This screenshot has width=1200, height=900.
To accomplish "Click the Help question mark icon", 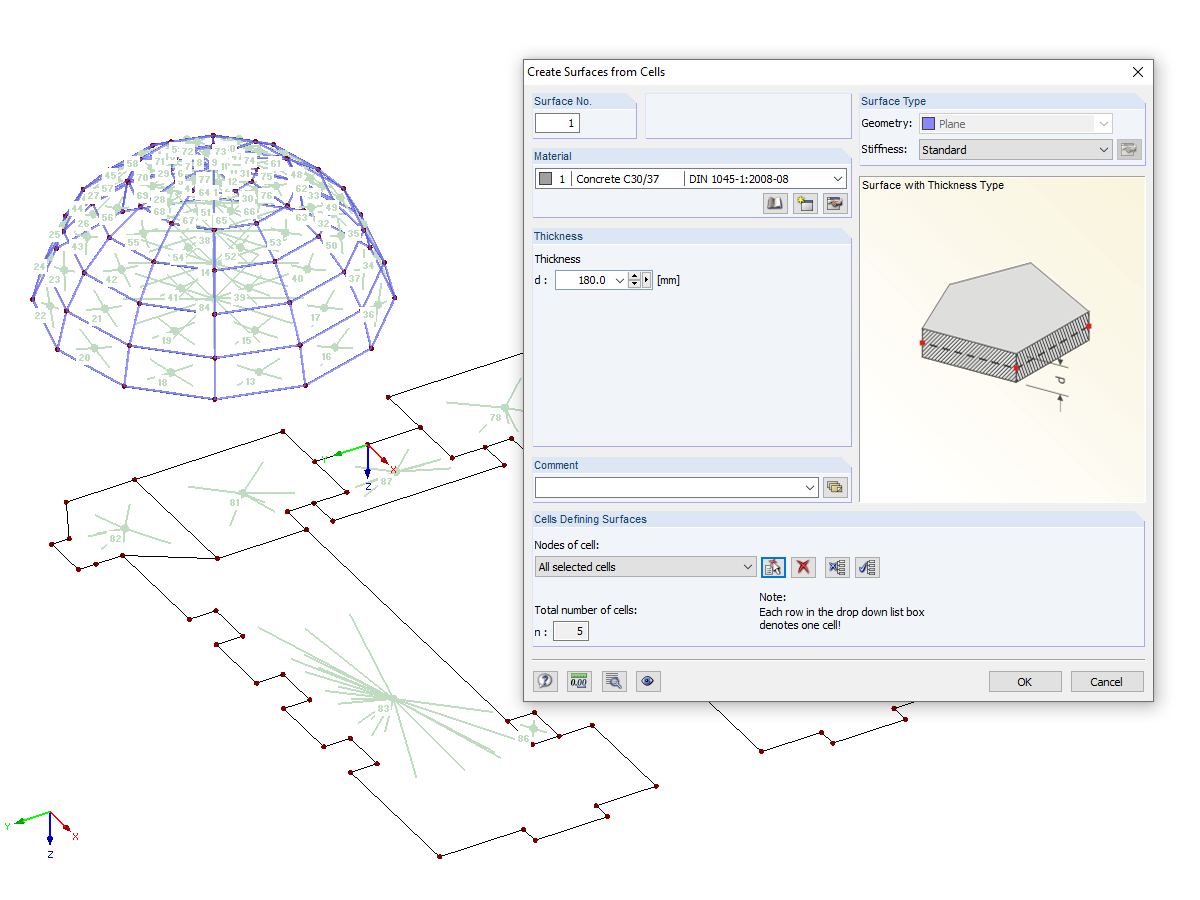I will (545, 681).
